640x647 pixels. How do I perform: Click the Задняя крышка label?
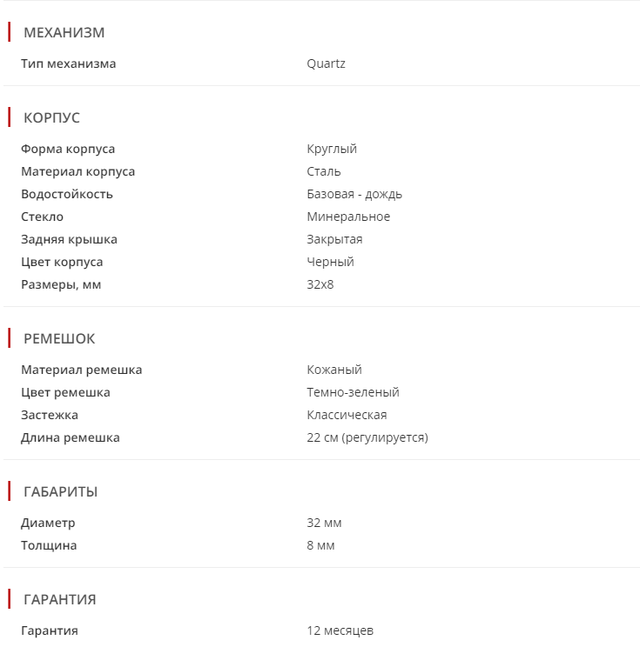pyautogui.click(x=69, y=240)
